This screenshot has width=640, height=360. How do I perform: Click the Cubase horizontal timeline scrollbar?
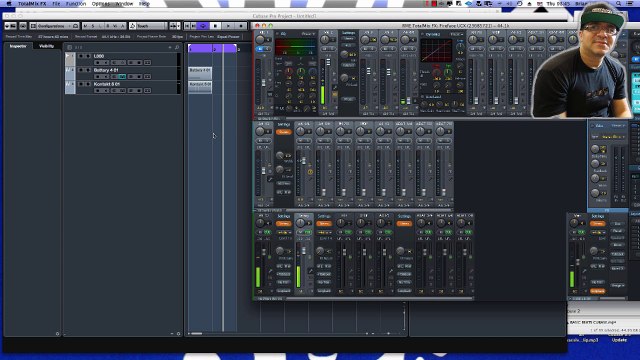(x=197, y=333)
